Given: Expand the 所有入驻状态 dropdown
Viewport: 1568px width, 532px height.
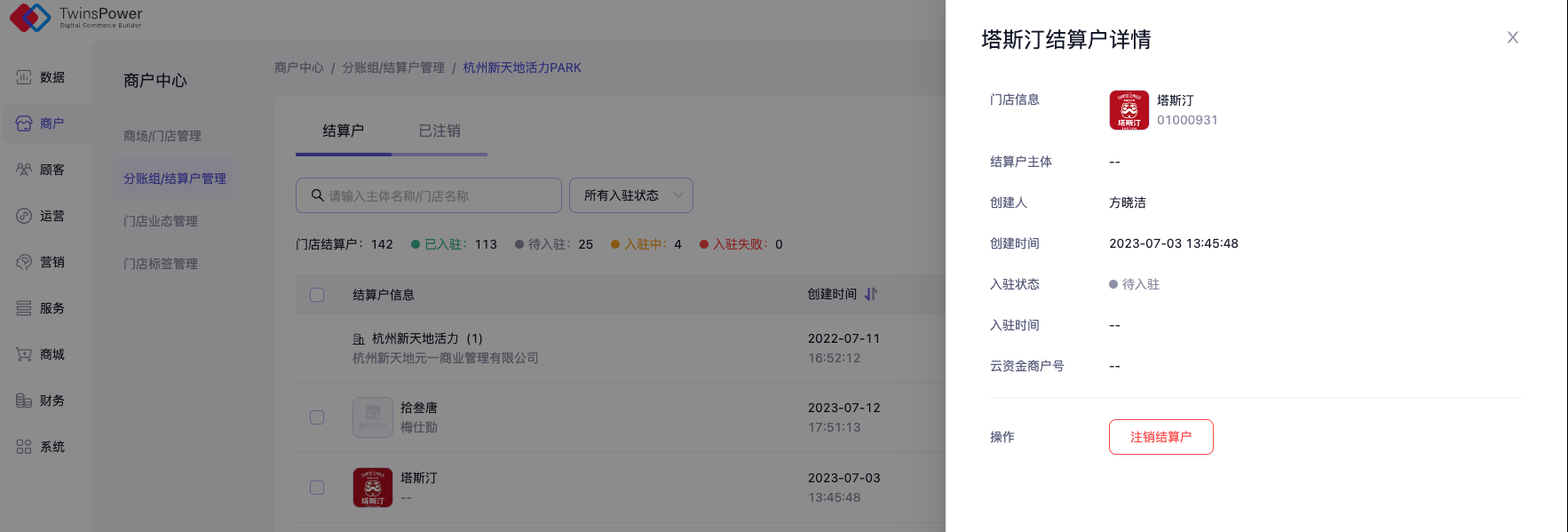Looking at the screenshot, I should [630, 195].
